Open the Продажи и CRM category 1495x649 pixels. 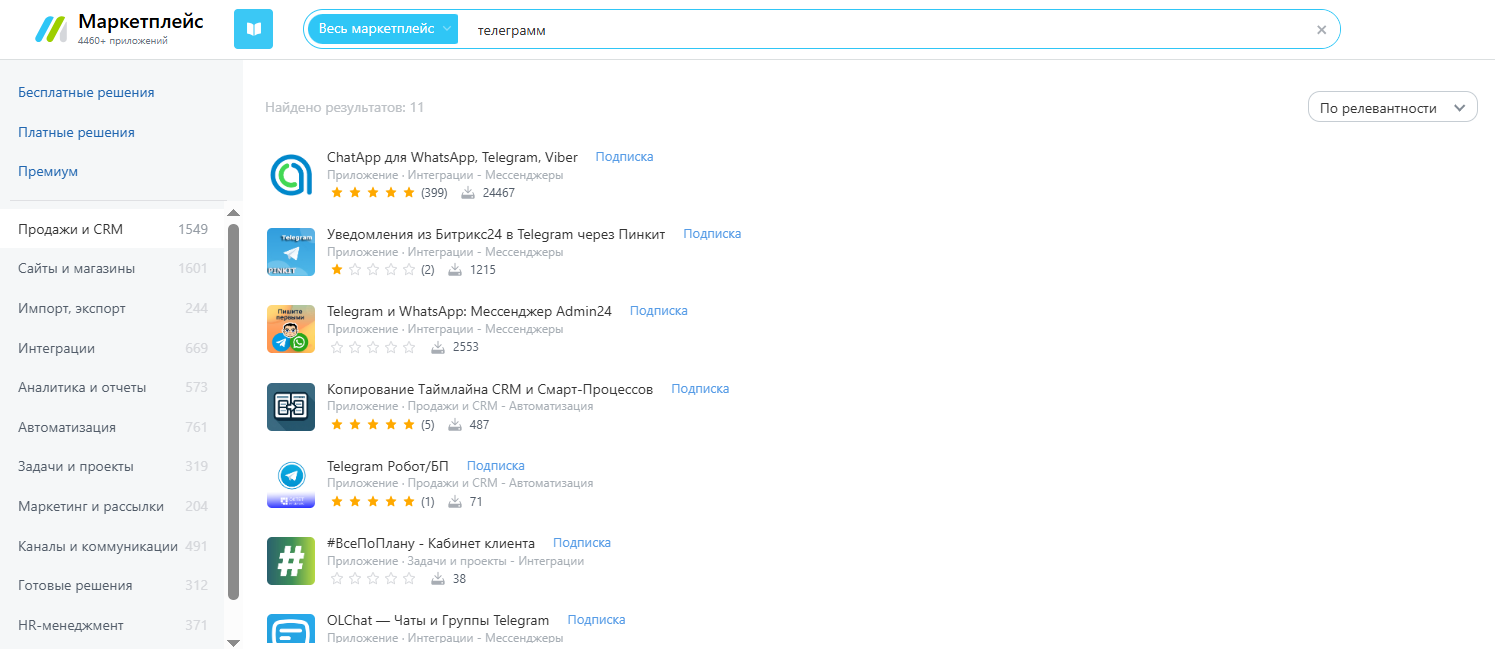[113, 229]
